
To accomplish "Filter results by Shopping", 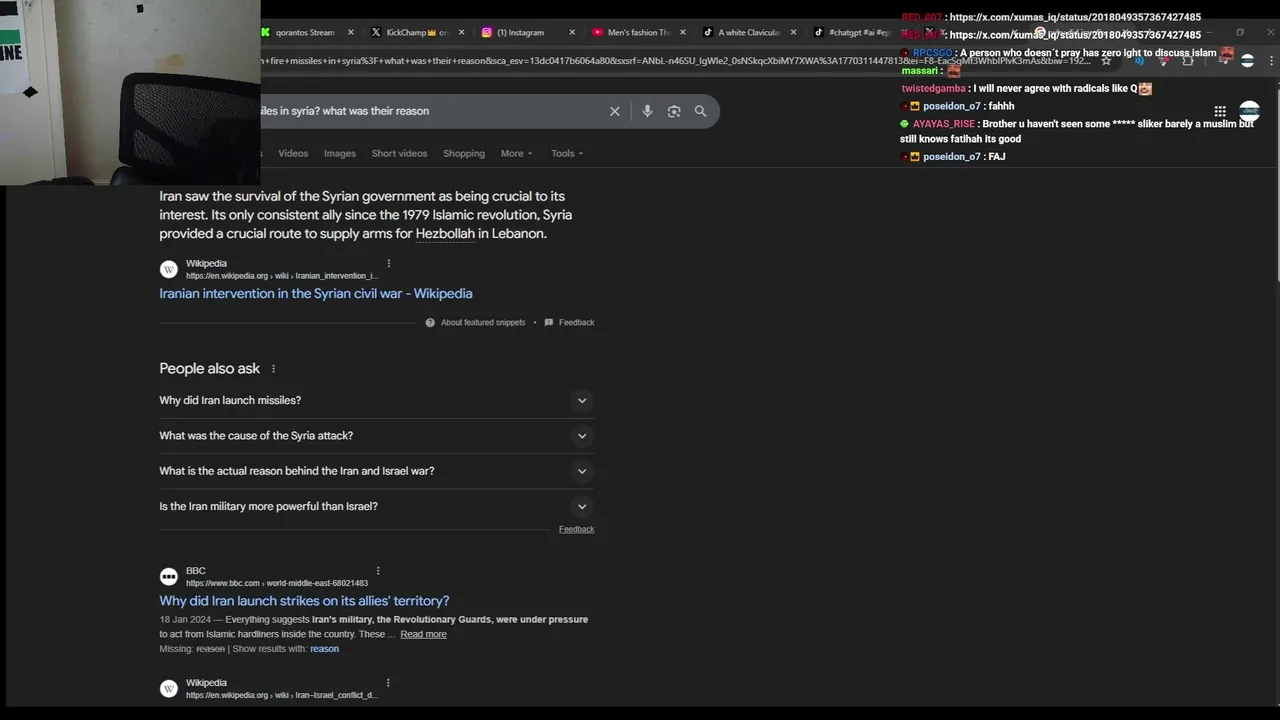I will pos(464,153).
